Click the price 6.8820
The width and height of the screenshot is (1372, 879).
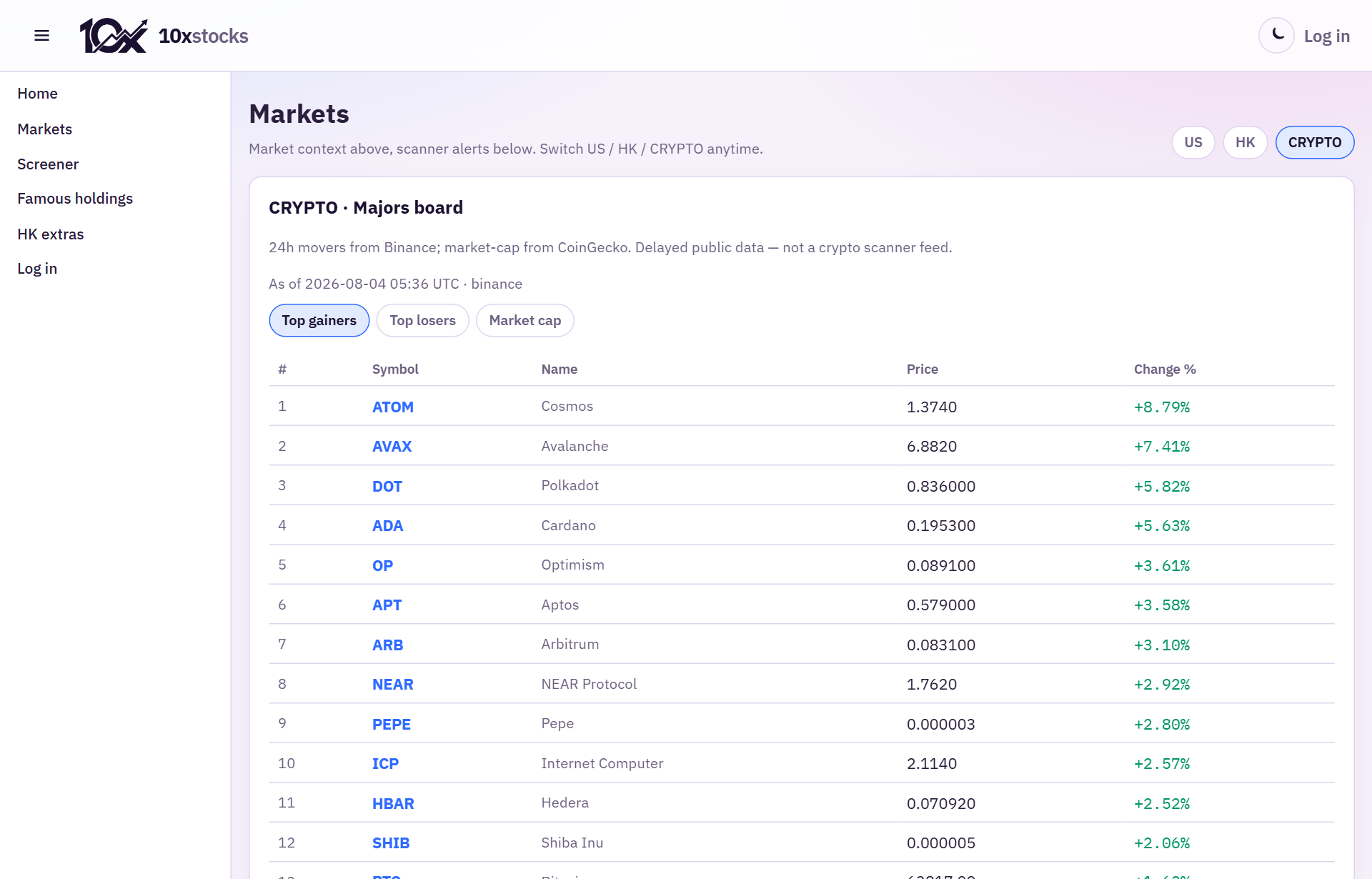932,447
